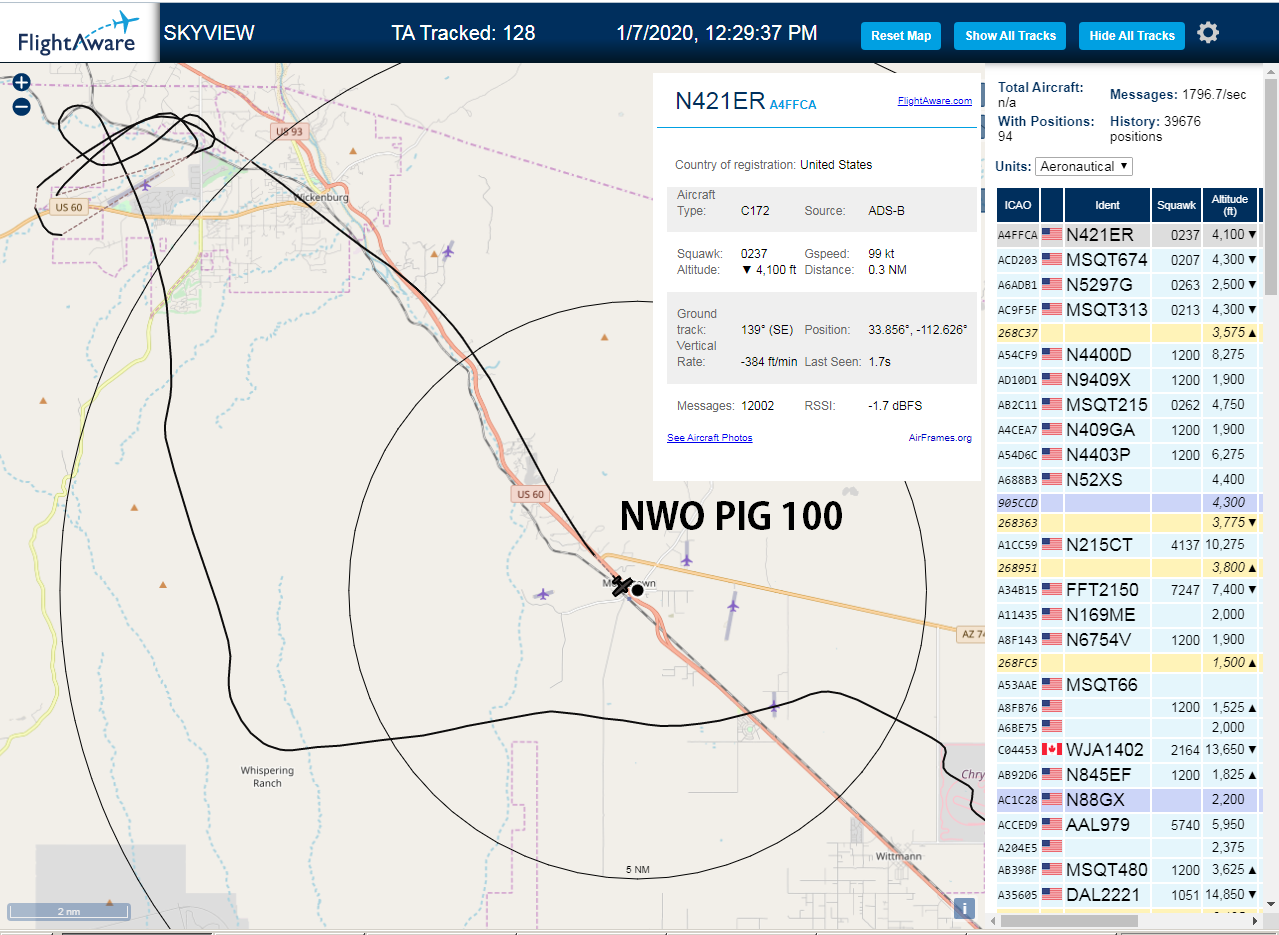1279x935 pixels.
Task: Click A4FFCA hex code beside N421ER title
Action: pyautogui.click(x=793, y=105)
